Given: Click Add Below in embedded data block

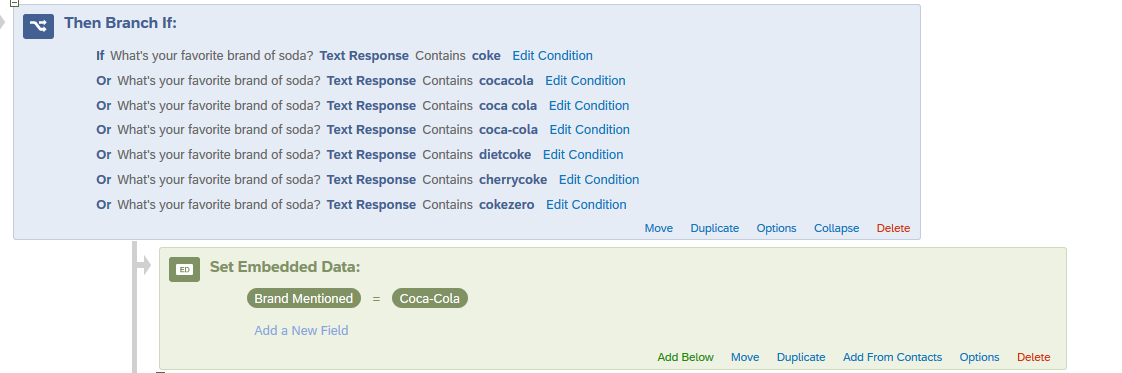Looking at the screenshot, I should (685, 357).
